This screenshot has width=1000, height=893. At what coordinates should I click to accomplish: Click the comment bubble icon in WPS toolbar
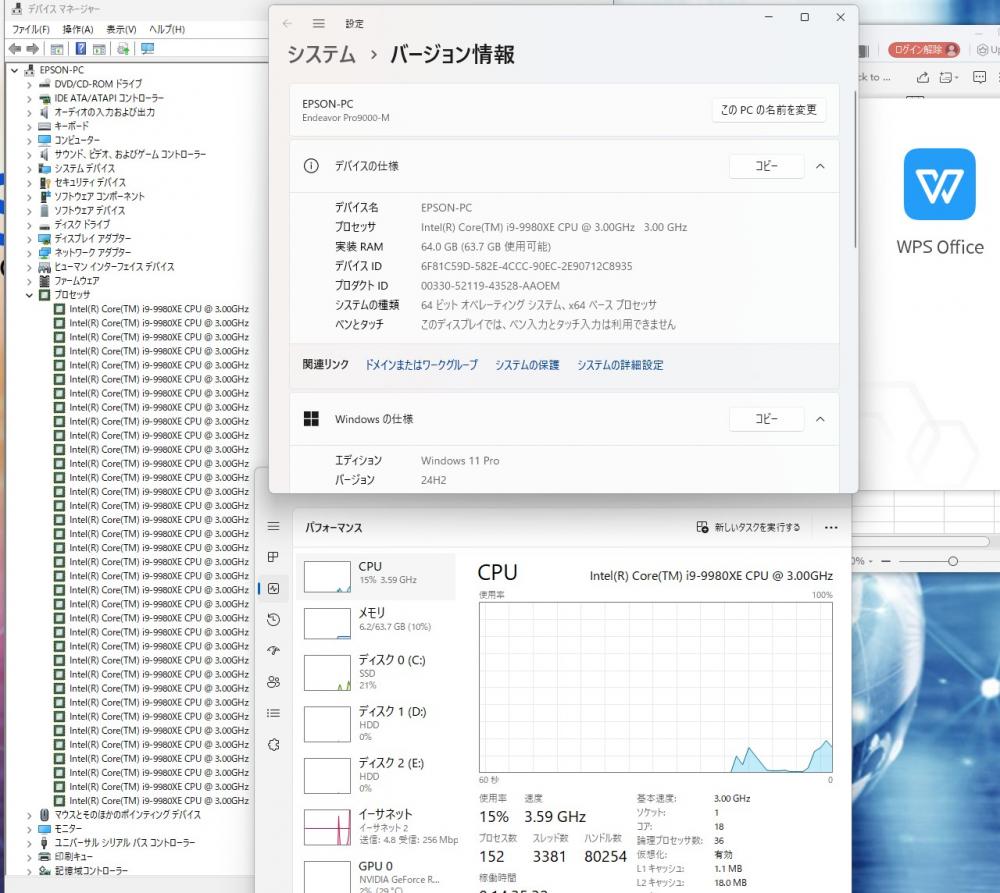(980, 77)
